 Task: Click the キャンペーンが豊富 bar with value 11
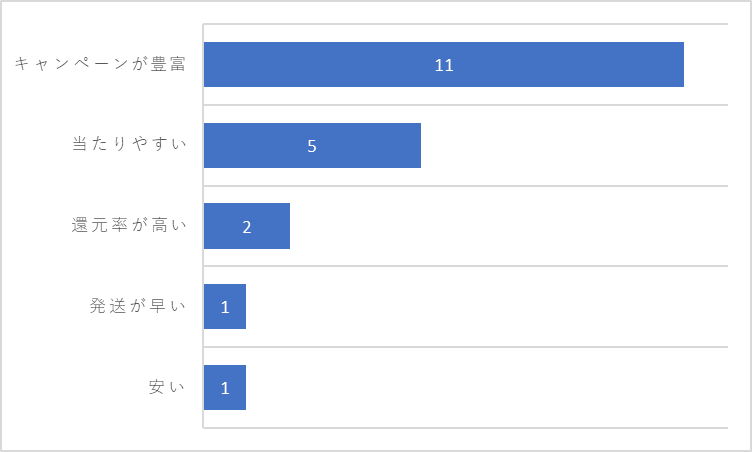pyautogui.click(x=444, y=64)
